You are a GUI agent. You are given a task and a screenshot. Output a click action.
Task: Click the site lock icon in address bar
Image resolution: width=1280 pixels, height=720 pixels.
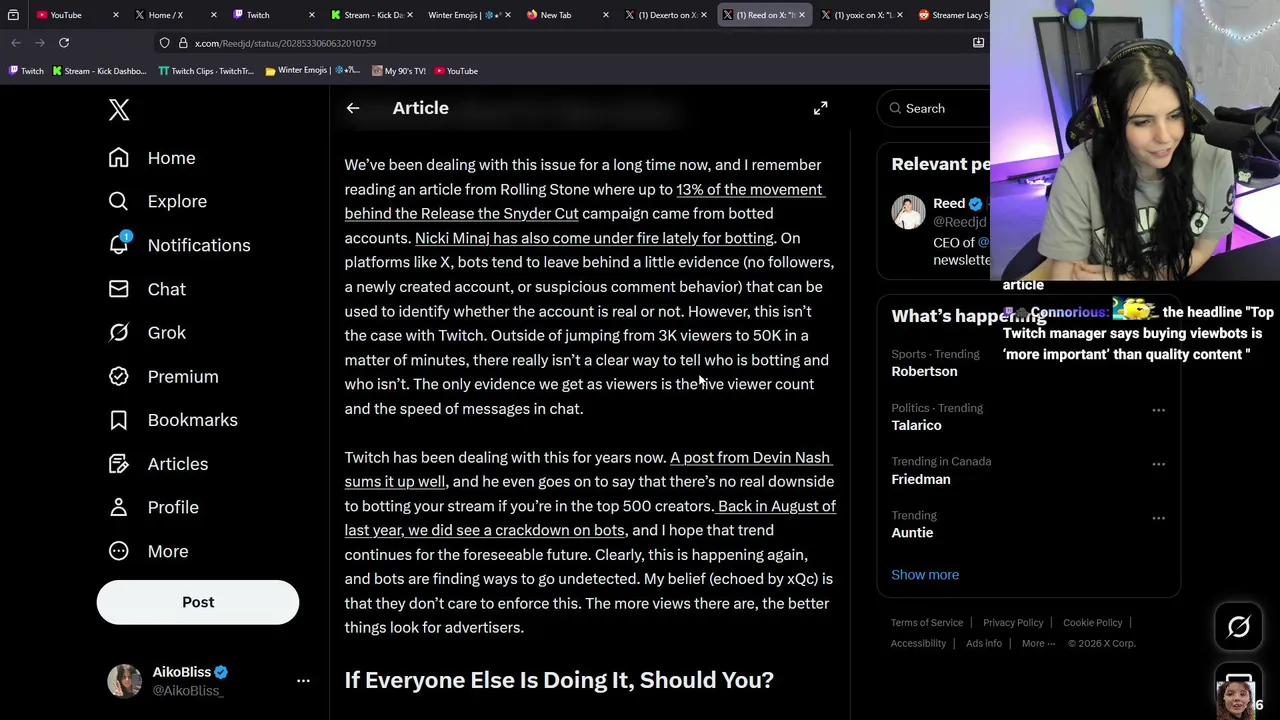click(x=183, y=43)
